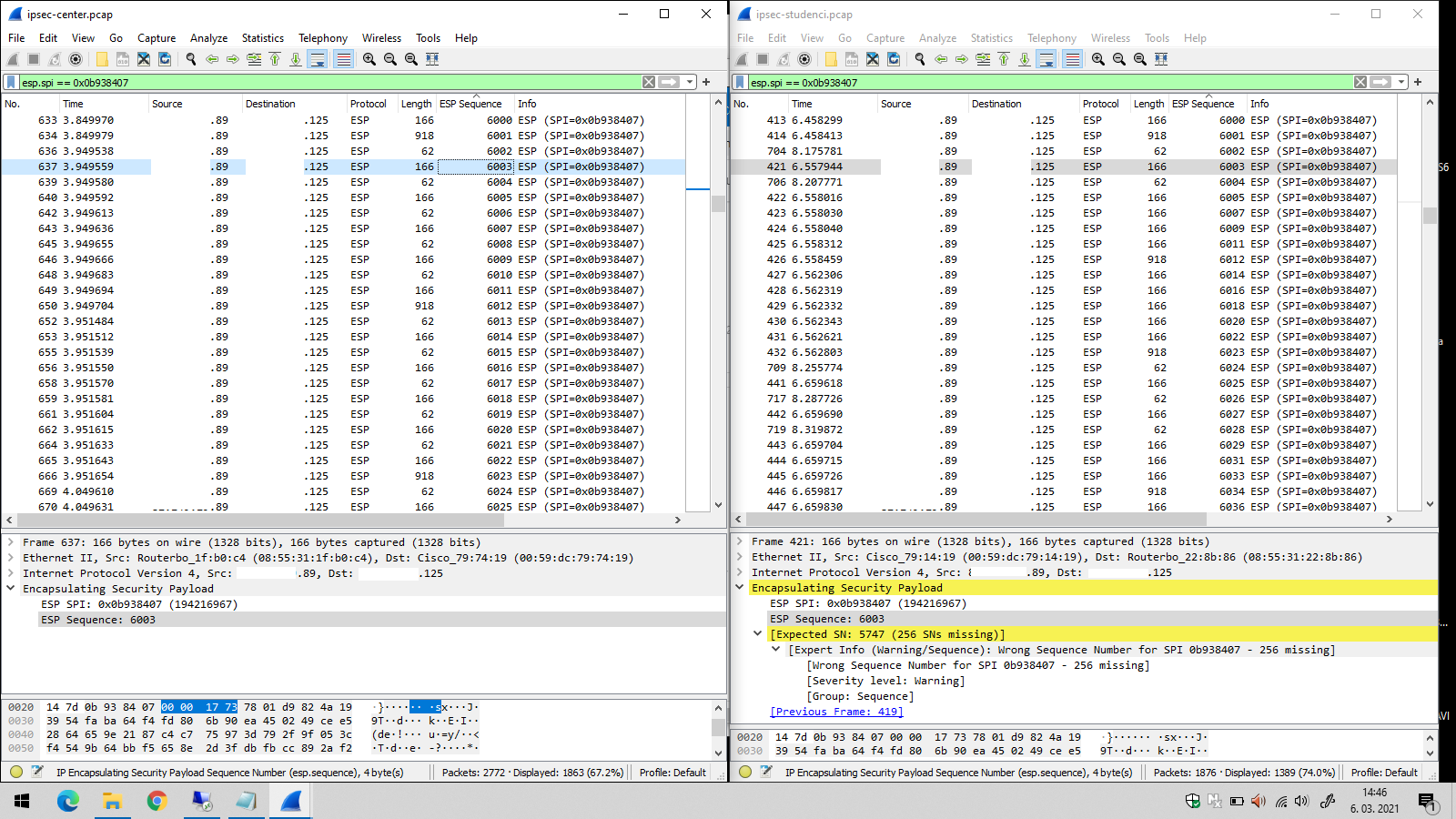Image resolution: width=1456 pixels, height=819 pixels.
Task: Toggle packet colorizing in ipsec-studenci.pcap window
Action: tap(1073, 59)
